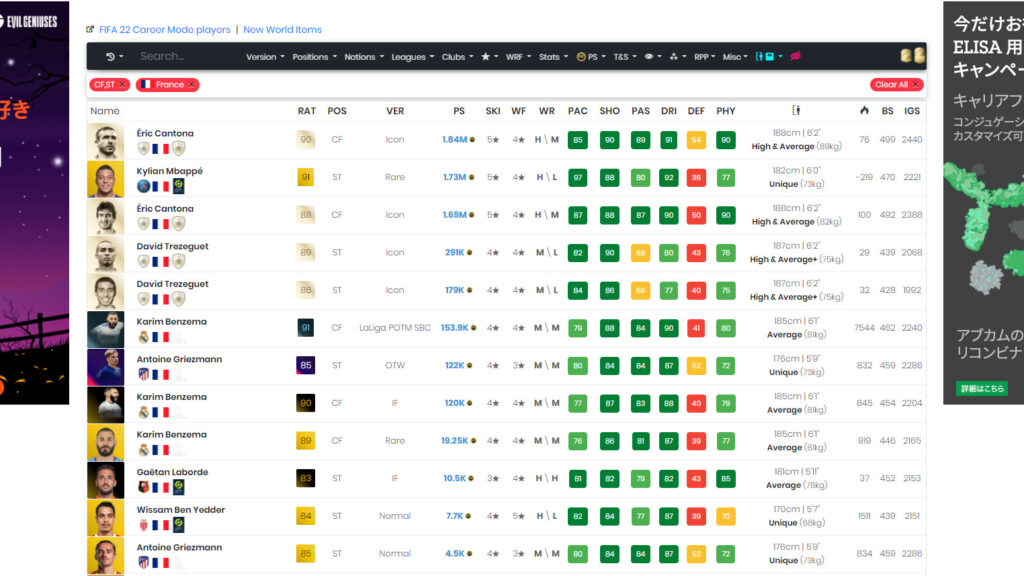Image resolution: width=1024 pixels, height=576 pixels.
Task: Click the 97 pace stat for Mbappé
Action: click(x=577, y=178)
